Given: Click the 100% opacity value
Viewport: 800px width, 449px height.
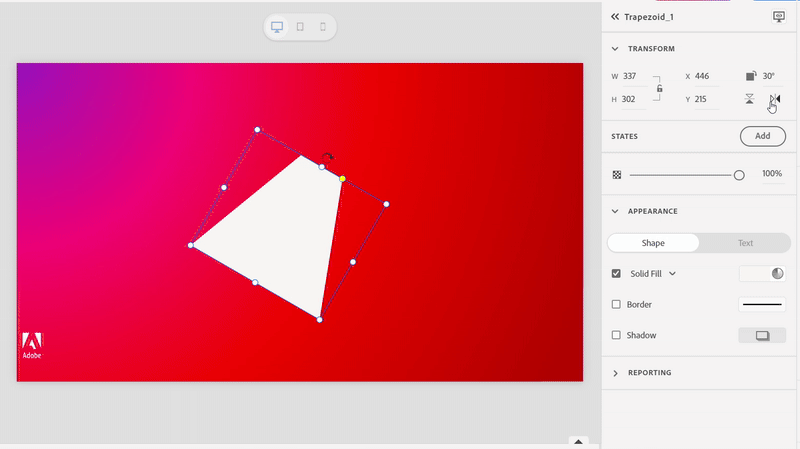Looking at the screenshot, I should [x=772, y=174].
